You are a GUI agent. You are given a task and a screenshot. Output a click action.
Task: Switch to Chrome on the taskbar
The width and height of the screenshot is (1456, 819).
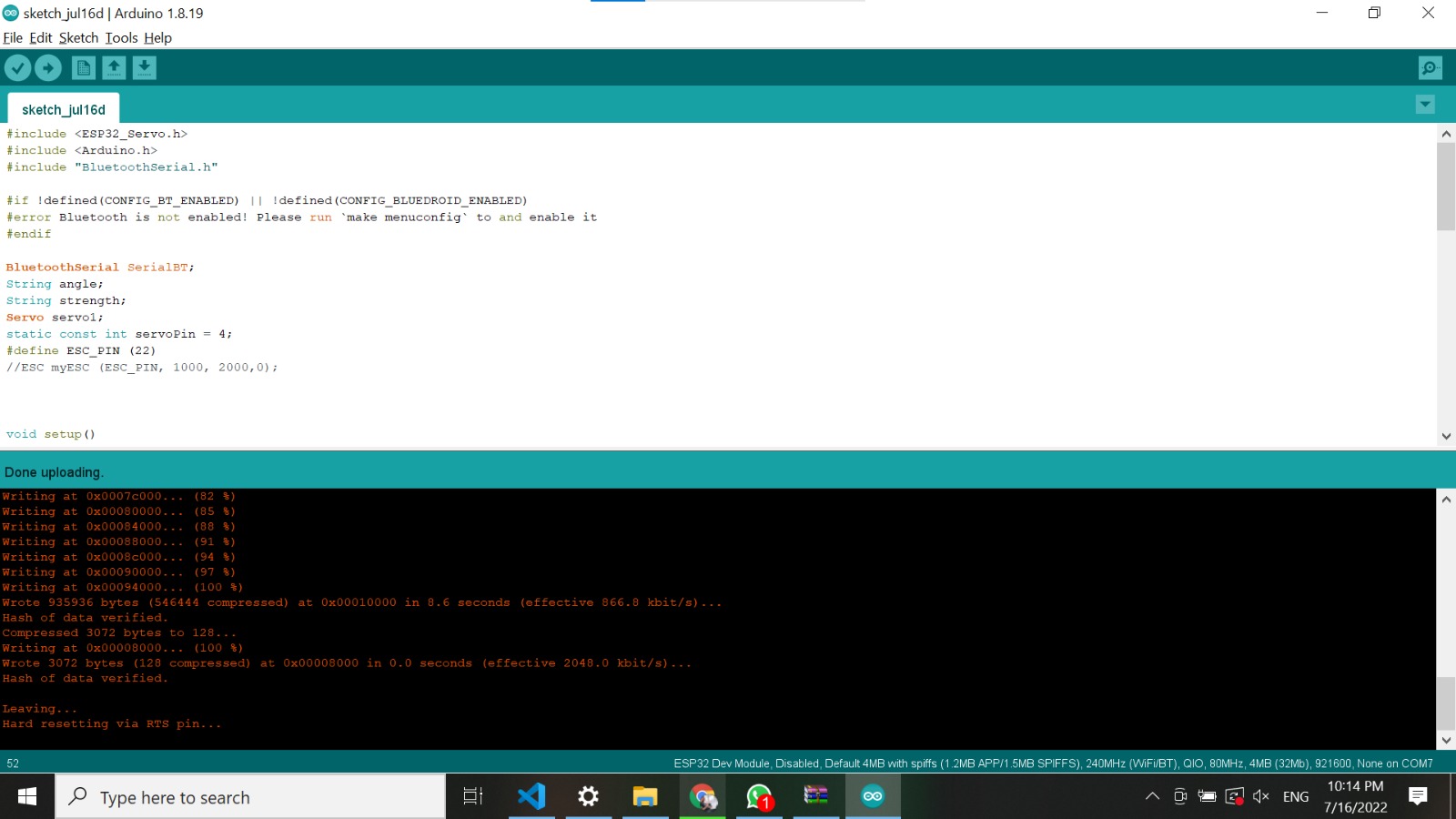coord(703,797)
